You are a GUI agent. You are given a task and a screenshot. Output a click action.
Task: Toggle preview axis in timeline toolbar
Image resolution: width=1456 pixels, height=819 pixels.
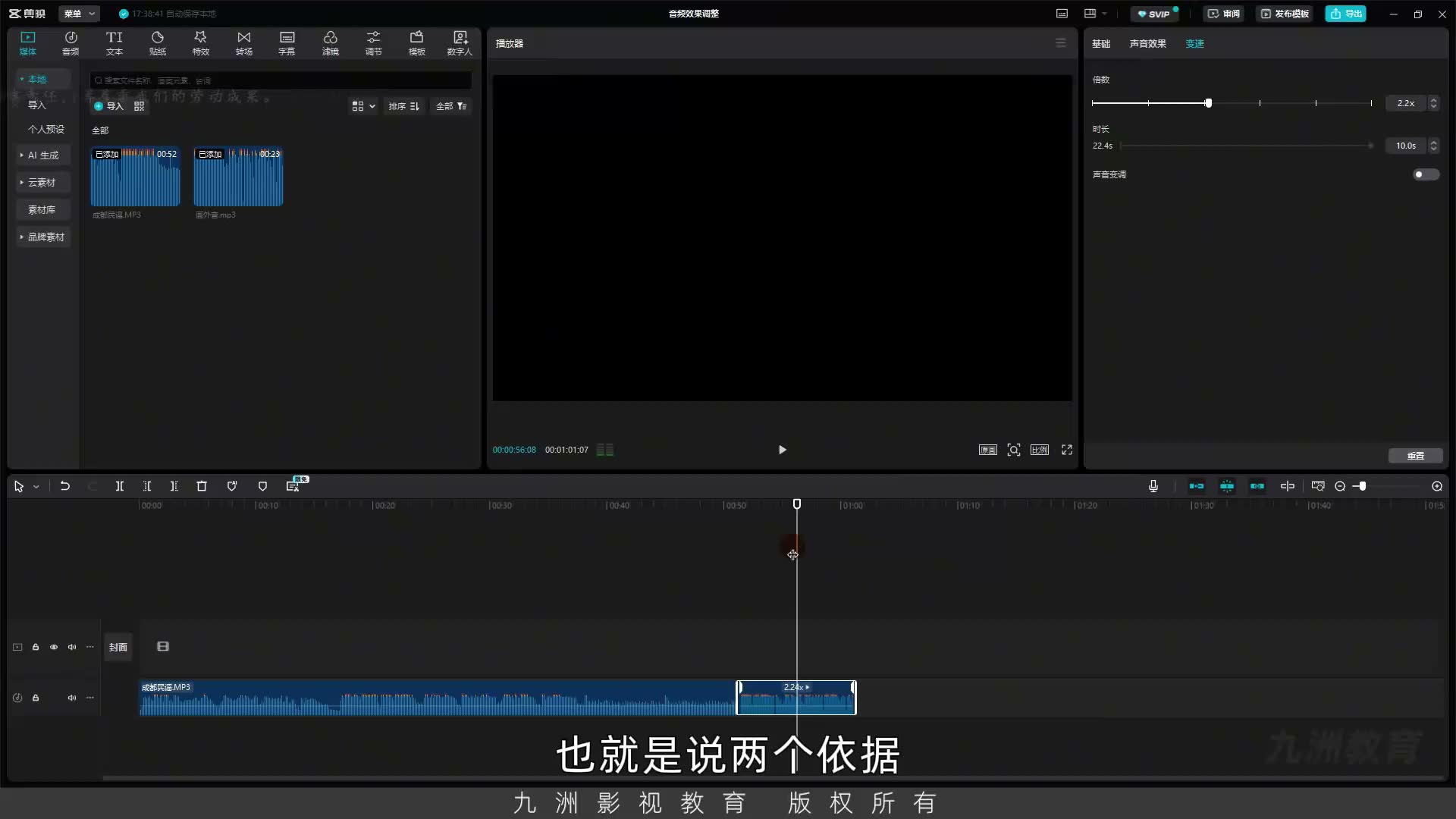point(1288,486)
